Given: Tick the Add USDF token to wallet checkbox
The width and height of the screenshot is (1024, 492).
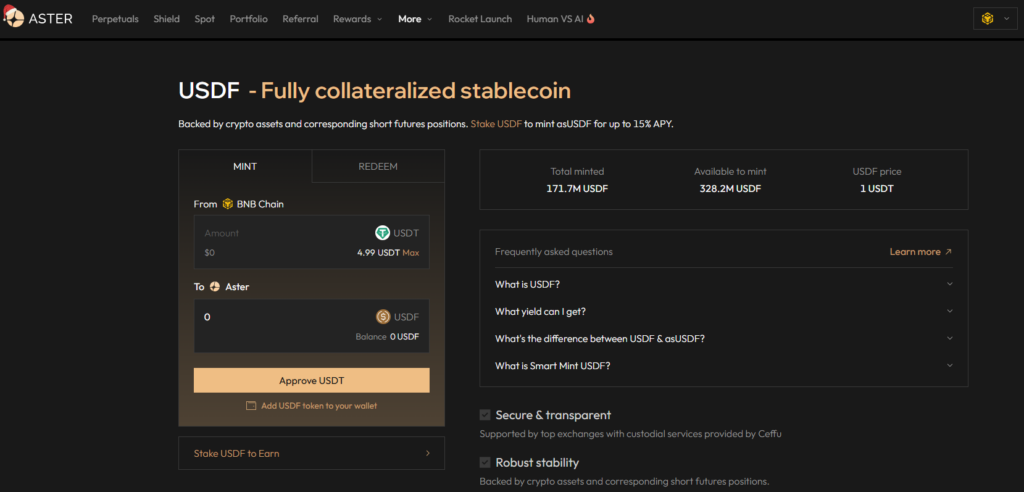Looking at the screenshot, I should [251, 406].
